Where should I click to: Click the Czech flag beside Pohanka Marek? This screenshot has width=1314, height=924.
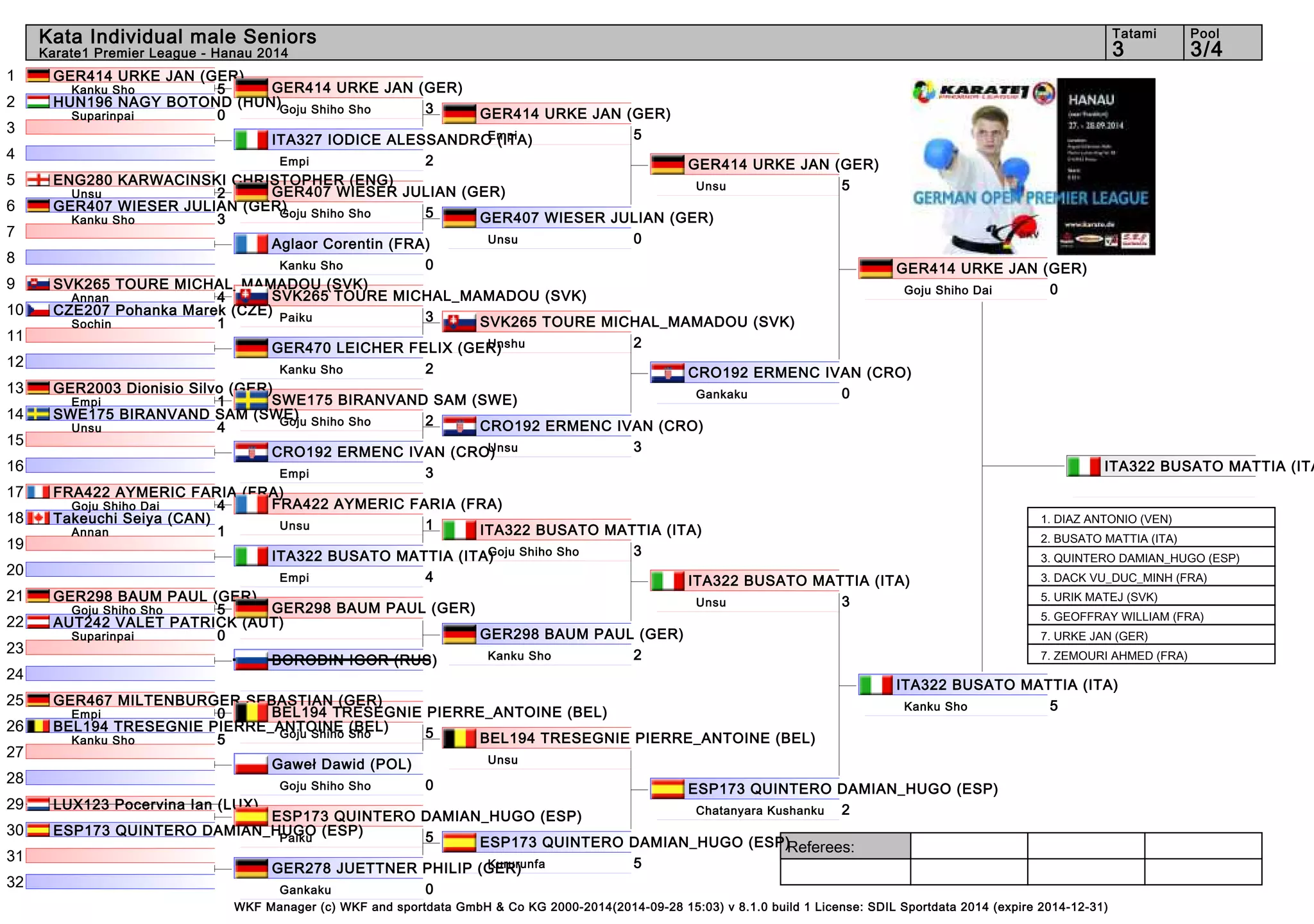pyautogui.click(x=38, y=310)
